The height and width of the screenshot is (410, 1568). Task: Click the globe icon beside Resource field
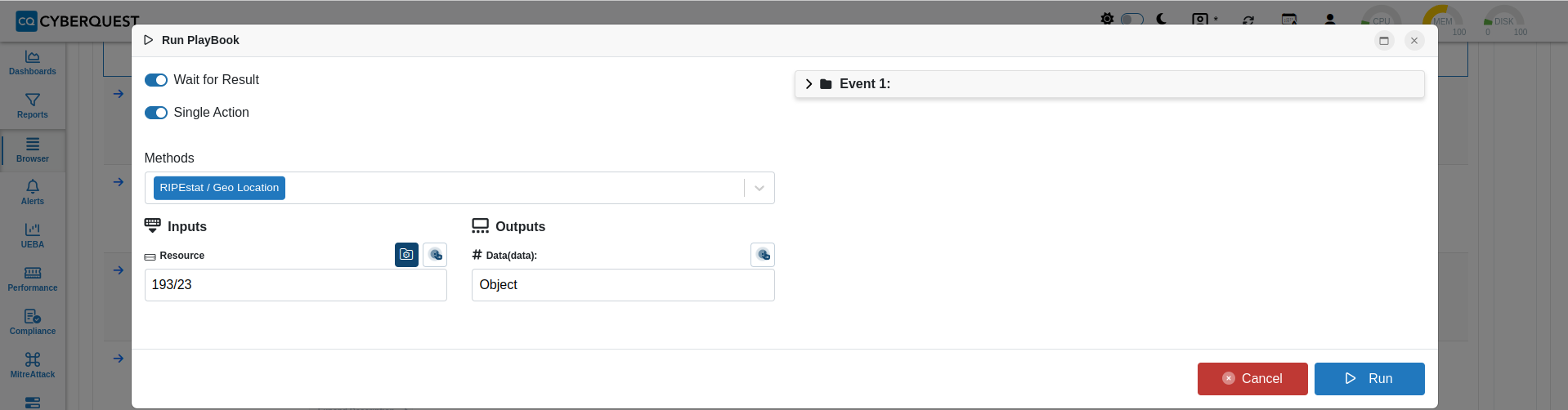click(x=436, y=255)
